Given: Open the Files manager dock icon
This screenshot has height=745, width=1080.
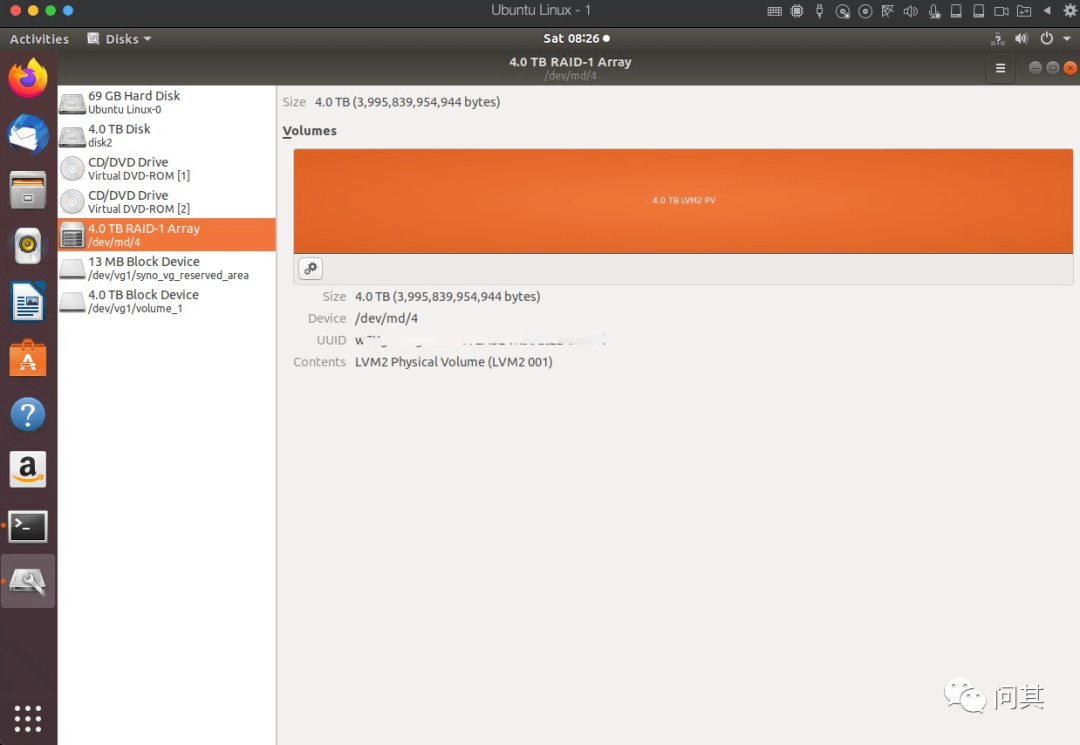Looking at the screenshot, I should [28, 190].
